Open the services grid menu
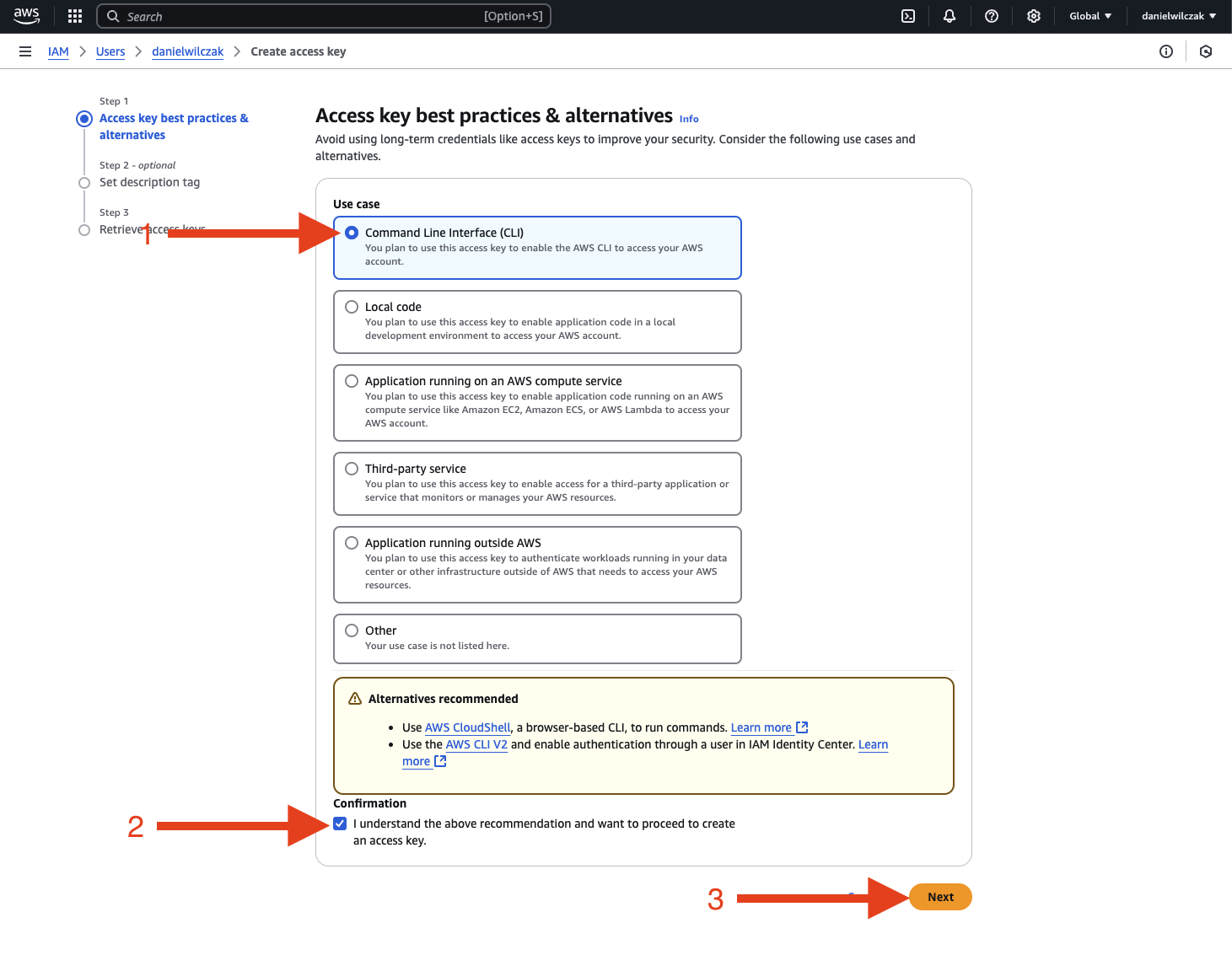The width and height of the screenshot is (1232, 955). click(75, 16)
